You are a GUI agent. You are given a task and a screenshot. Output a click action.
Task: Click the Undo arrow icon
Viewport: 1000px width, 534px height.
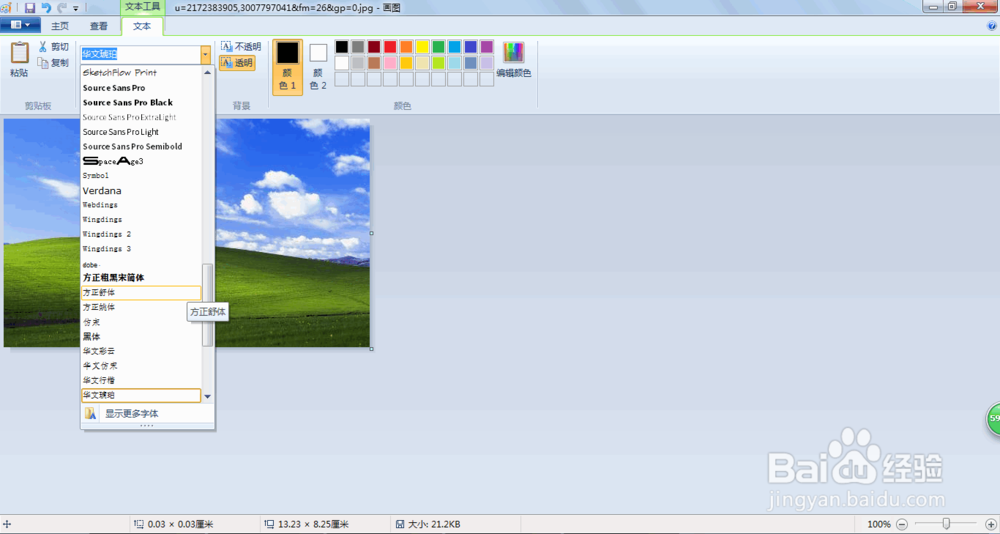[46, 8]
